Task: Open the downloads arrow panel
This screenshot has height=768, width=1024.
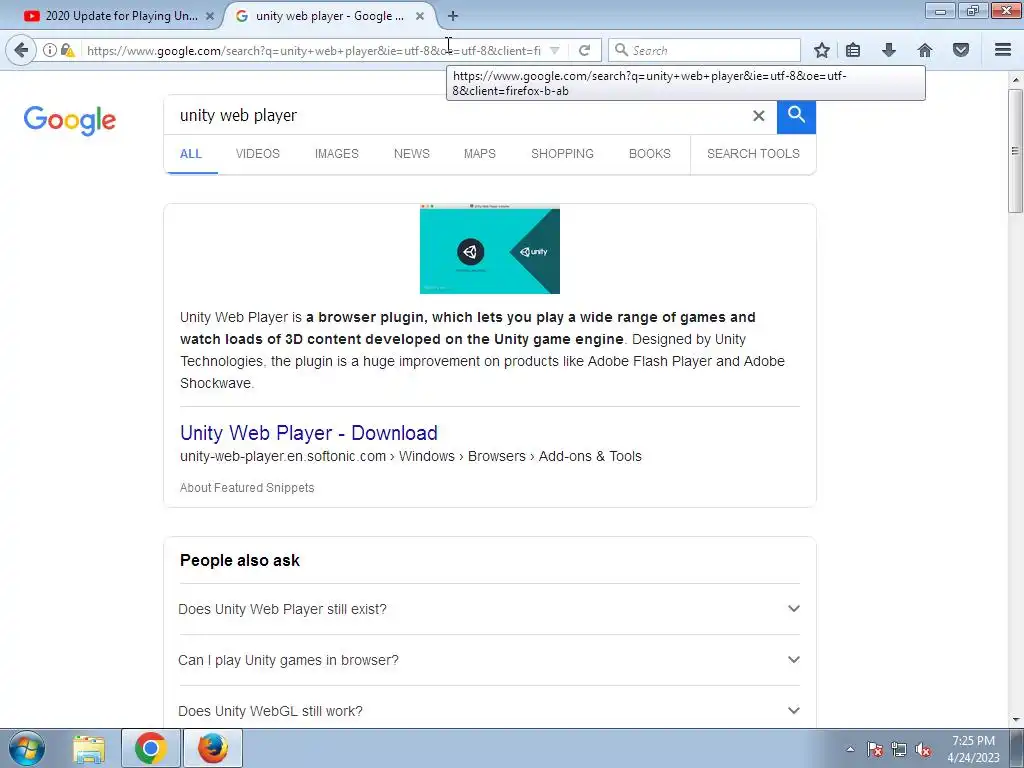Action: coord(889,50)
